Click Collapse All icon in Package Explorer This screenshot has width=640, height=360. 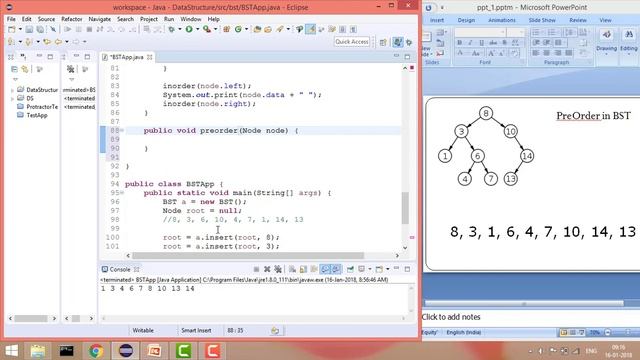pyautogui.click(x=14, y=69)
